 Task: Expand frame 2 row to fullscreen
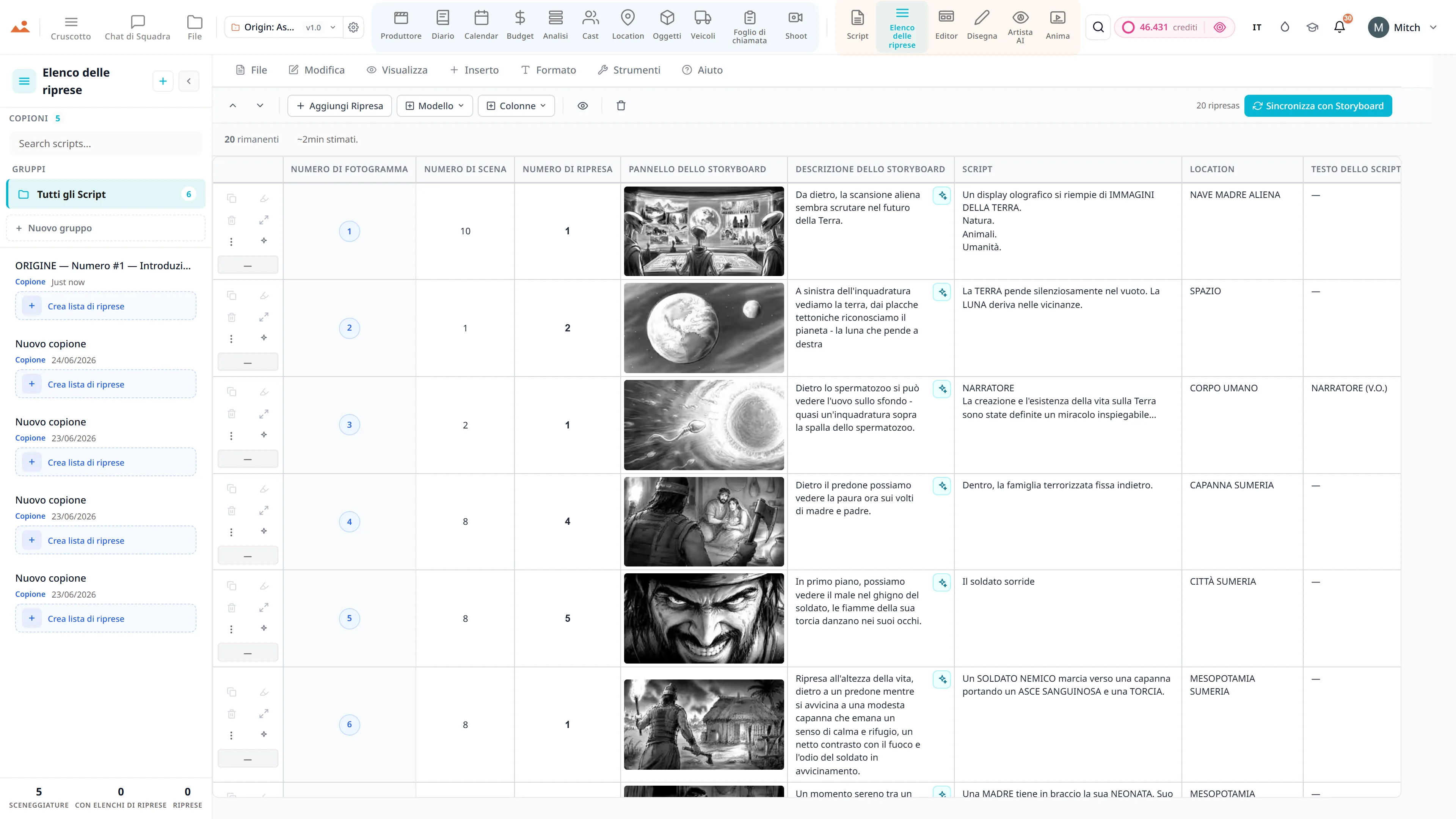(264, 317)
